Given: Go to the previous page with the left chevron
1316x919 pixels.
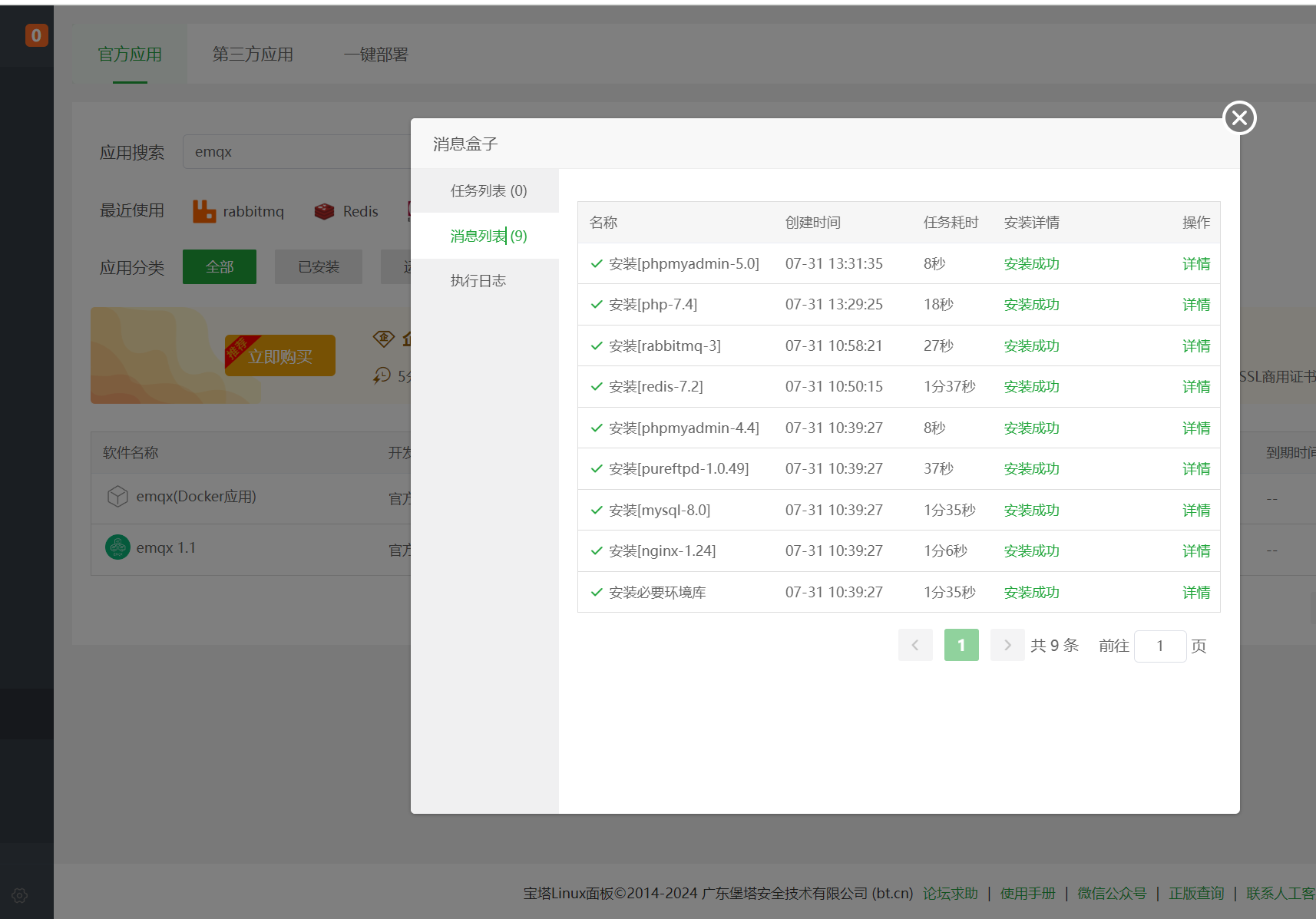Looking at the screenshot, I should tap(915, 645).
